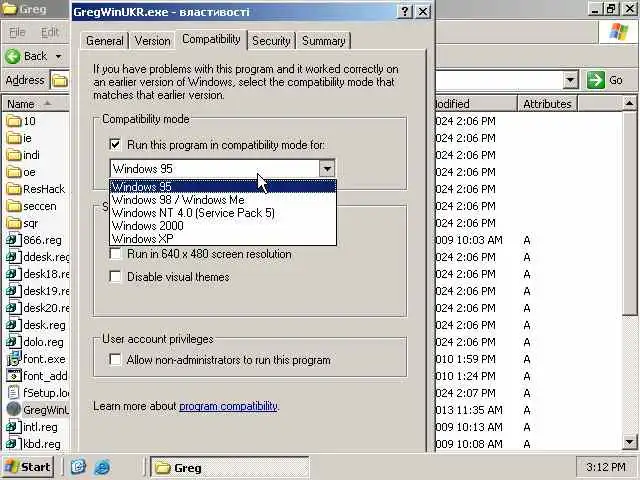Click the Windows flag logo icon

619,31
